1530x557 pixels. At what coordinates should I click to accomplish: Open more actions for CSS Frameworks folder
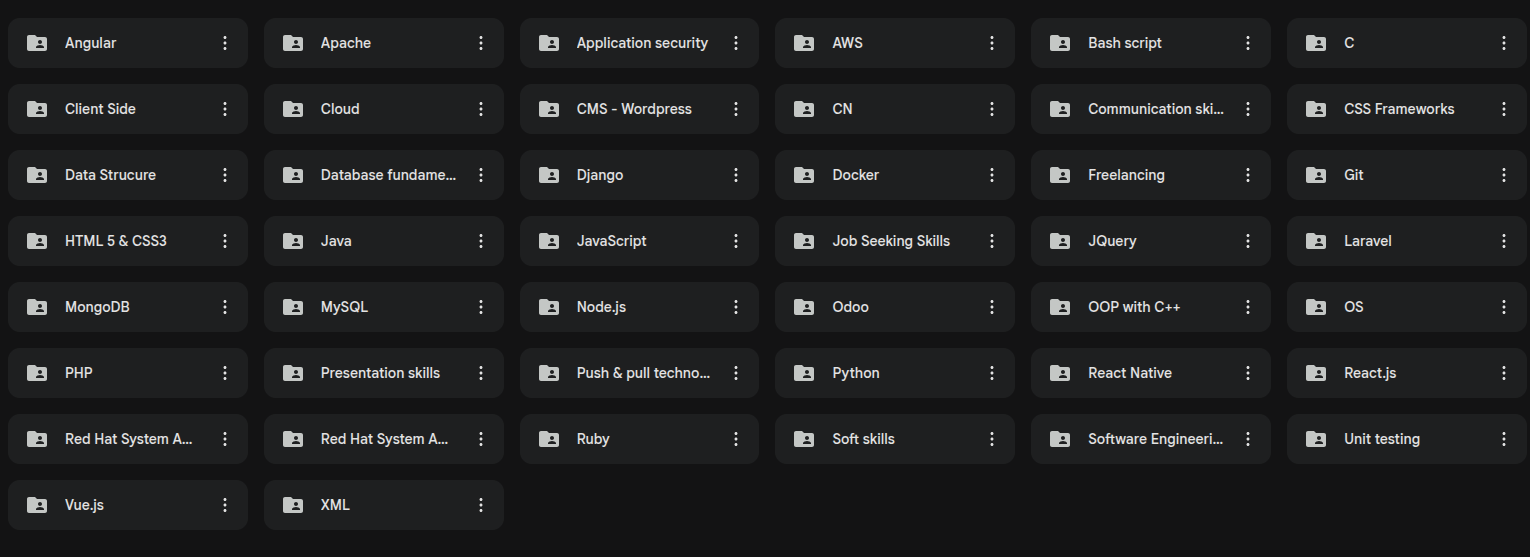click(1504, 109)
